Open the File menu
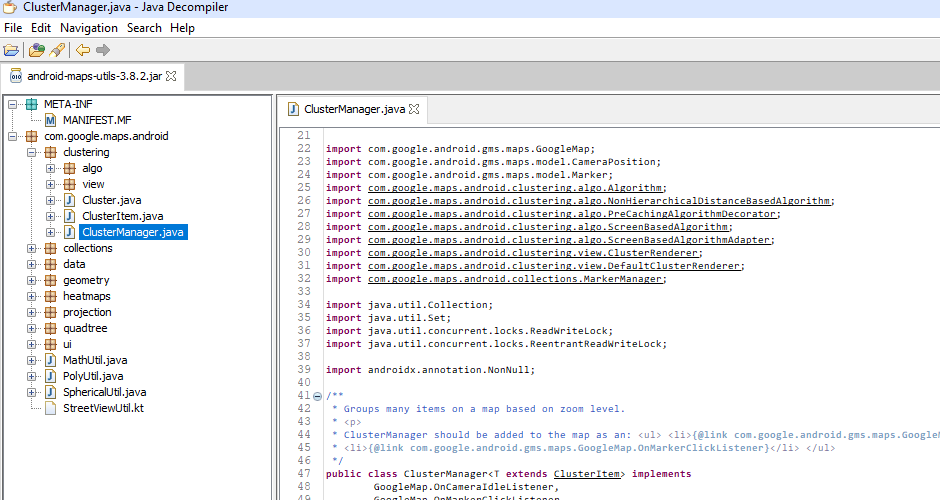This screenshot has width=940, height=500. pos(13,28)
